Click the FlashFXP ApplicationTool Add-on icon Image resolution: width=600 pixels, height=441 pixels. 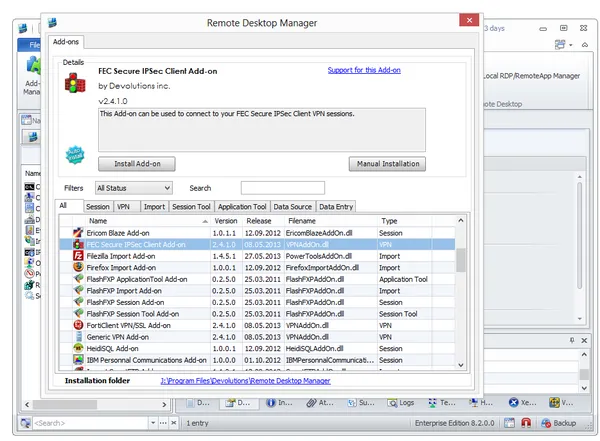78,279
